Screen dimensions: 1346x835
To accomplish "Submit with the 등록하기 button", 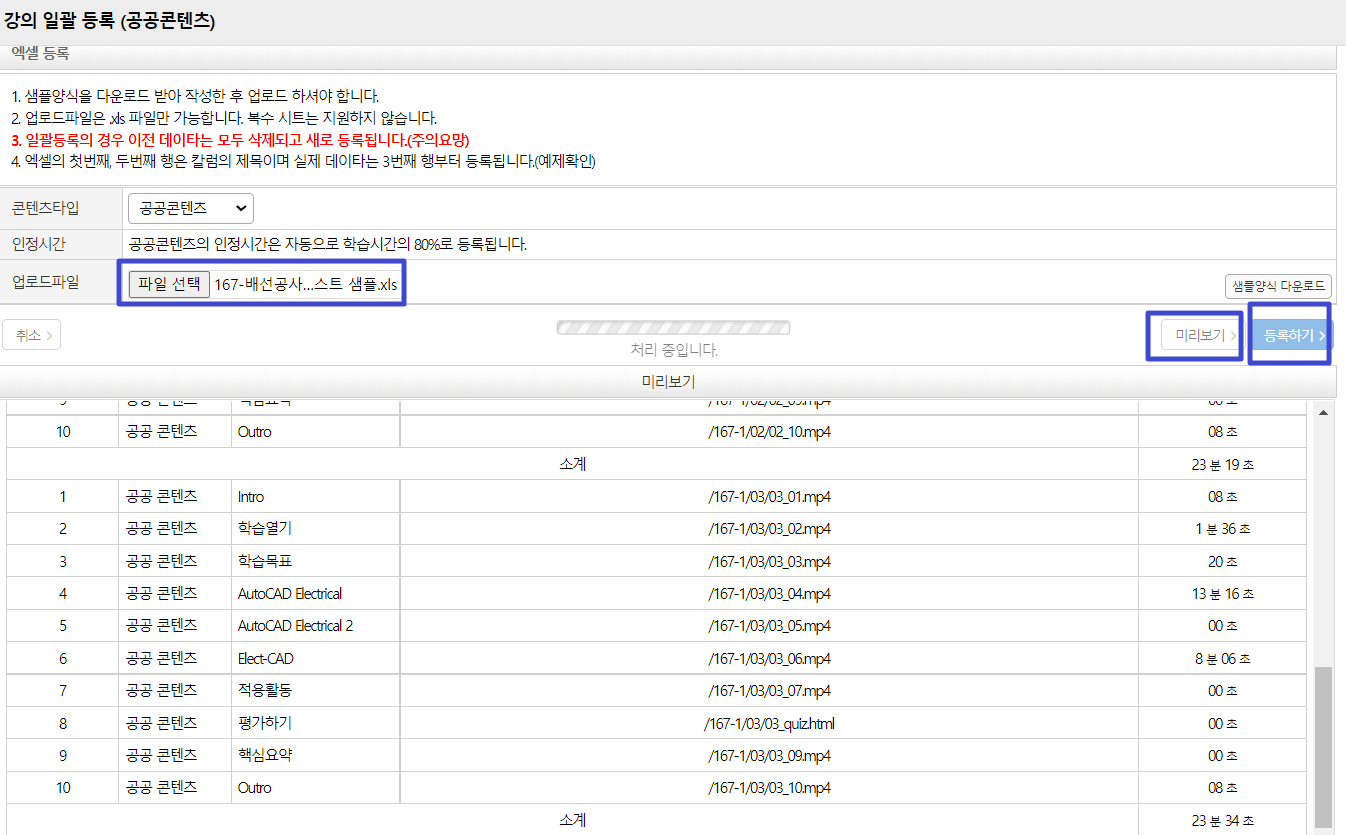I will click(1294, 335).
